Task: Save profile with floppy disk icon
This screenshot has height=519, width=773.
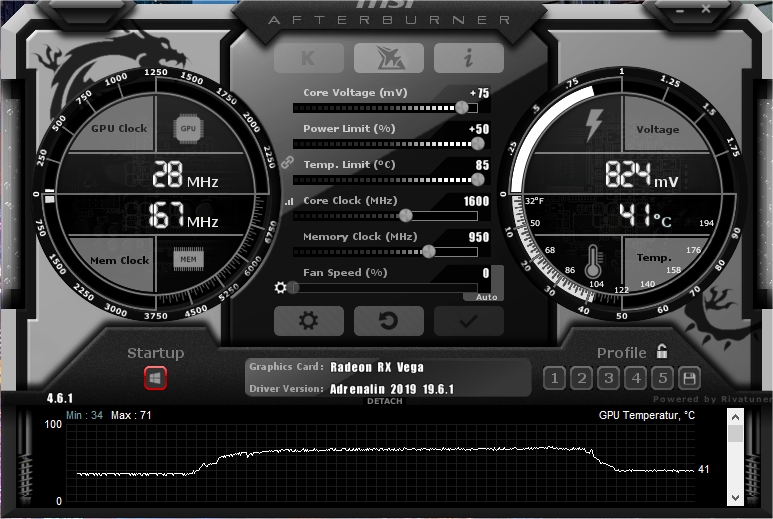Action: 689,379
